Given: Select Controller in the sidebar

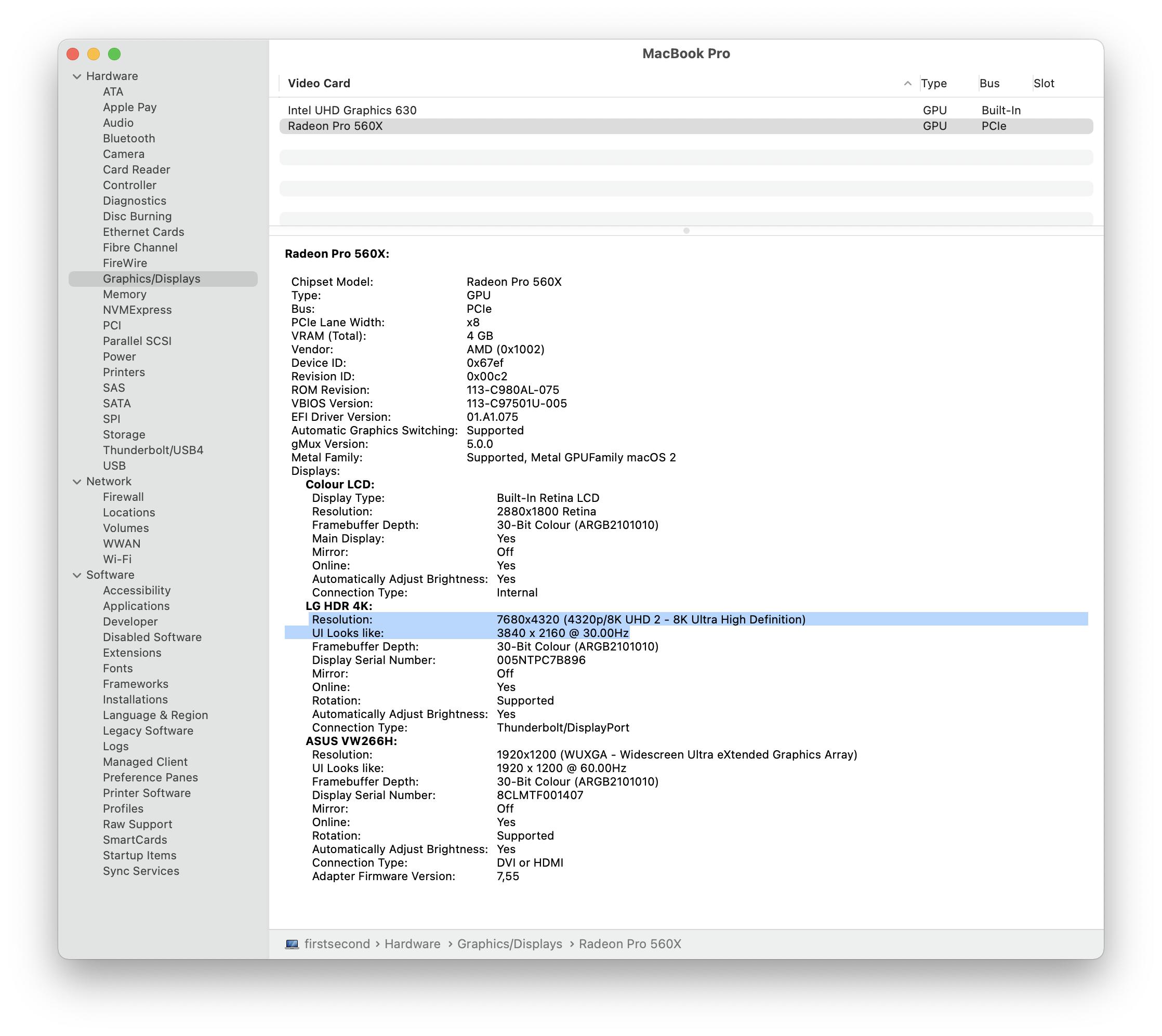Looking at the screenshot, I should [x=129, y=185].
